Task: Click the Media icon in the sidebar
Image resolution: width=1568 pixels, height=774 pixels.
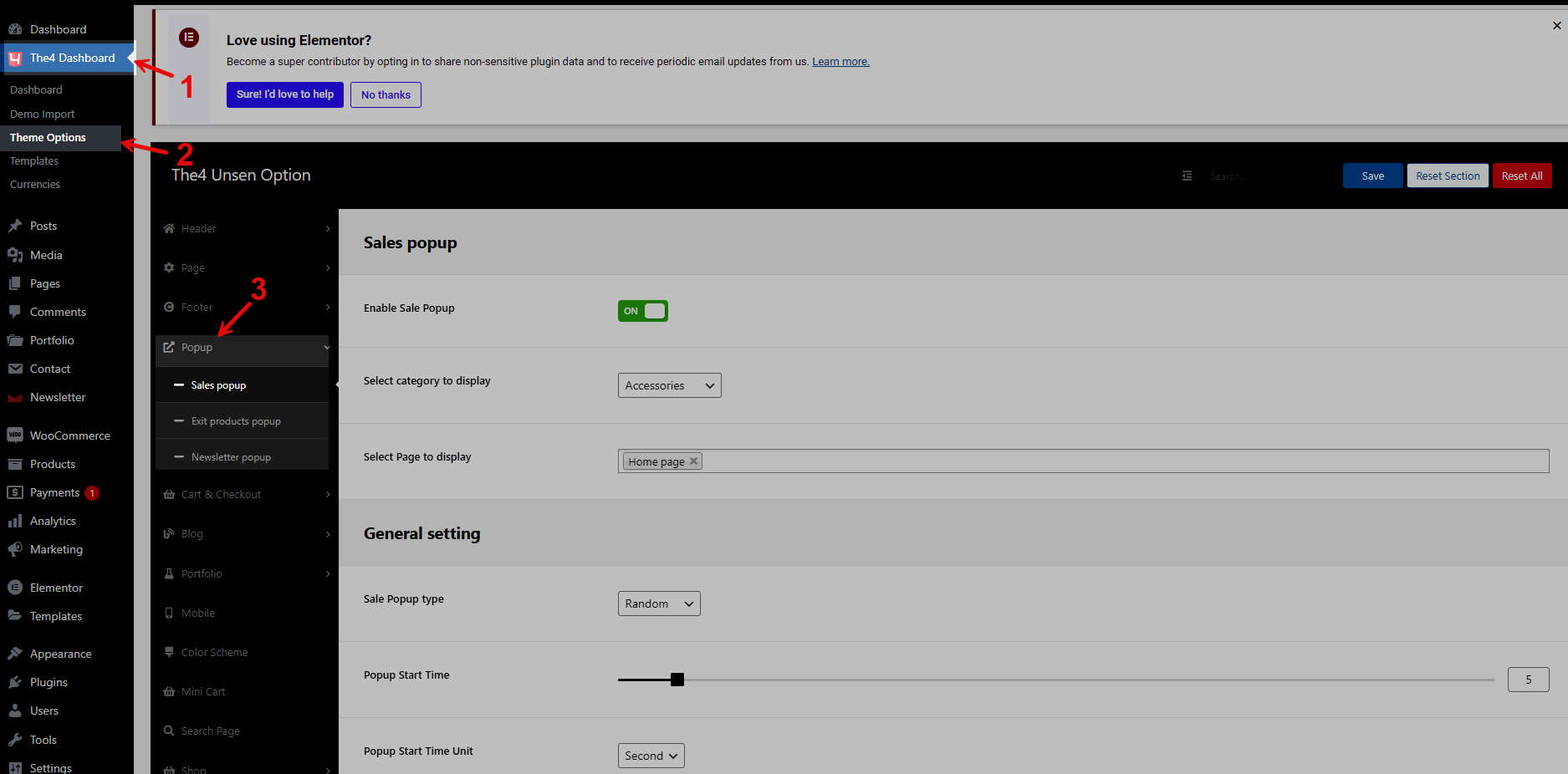Action: (15, 255)
